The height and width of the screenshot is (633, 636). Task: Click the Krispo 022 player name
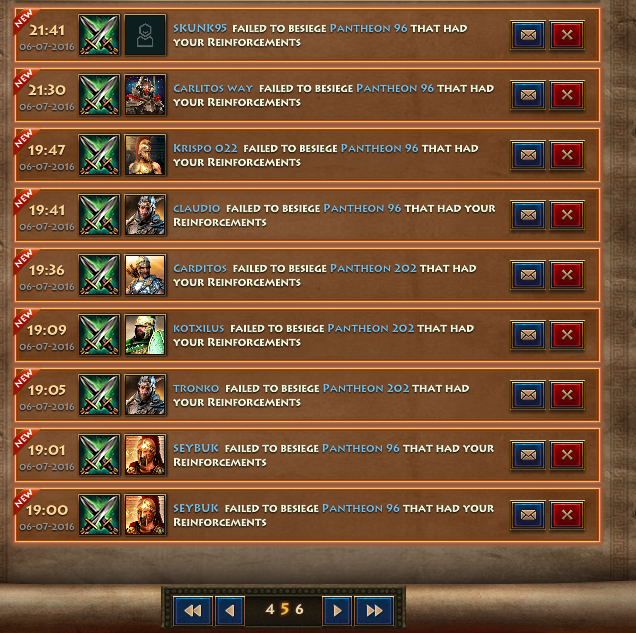(205, 148)
